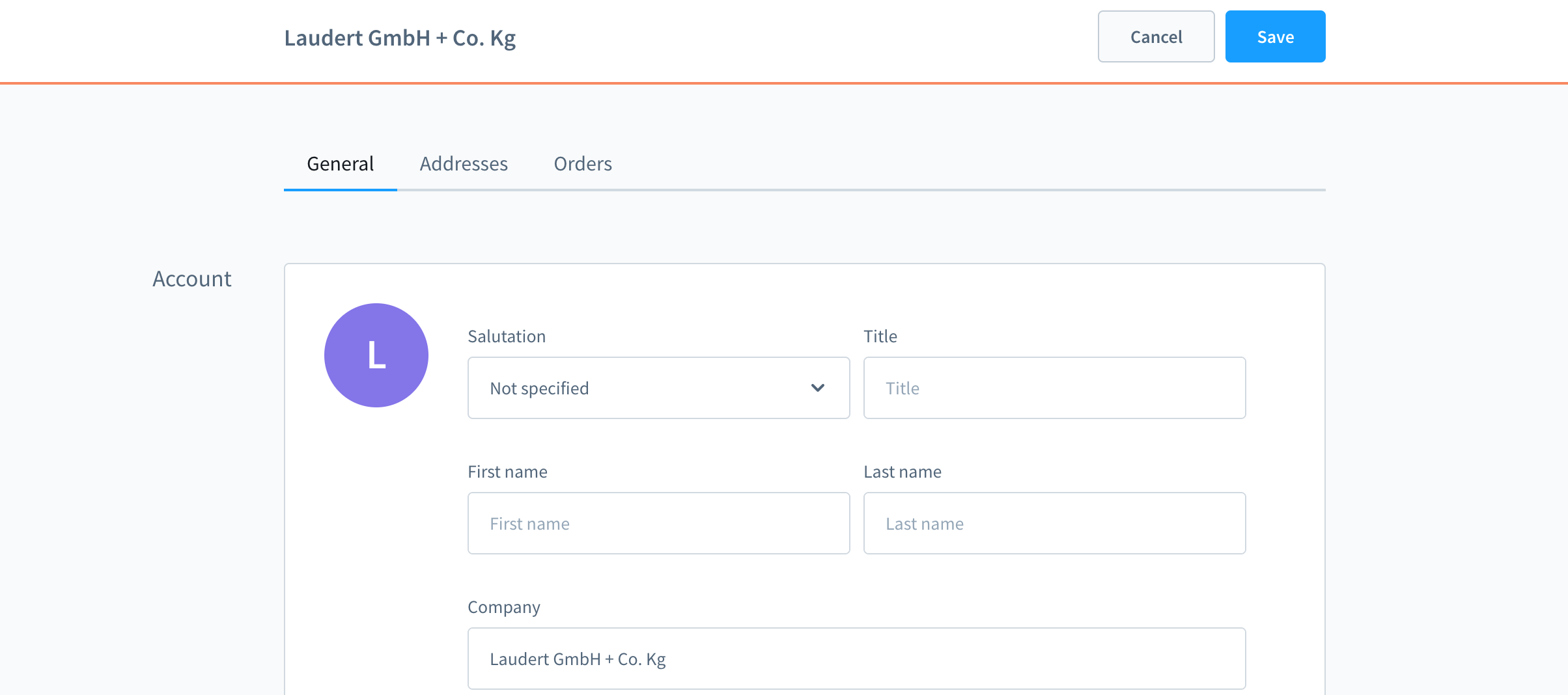Viewport: 1568px width, 695px height.
Task: Open the Addresses tab
Action: [463, 164]
